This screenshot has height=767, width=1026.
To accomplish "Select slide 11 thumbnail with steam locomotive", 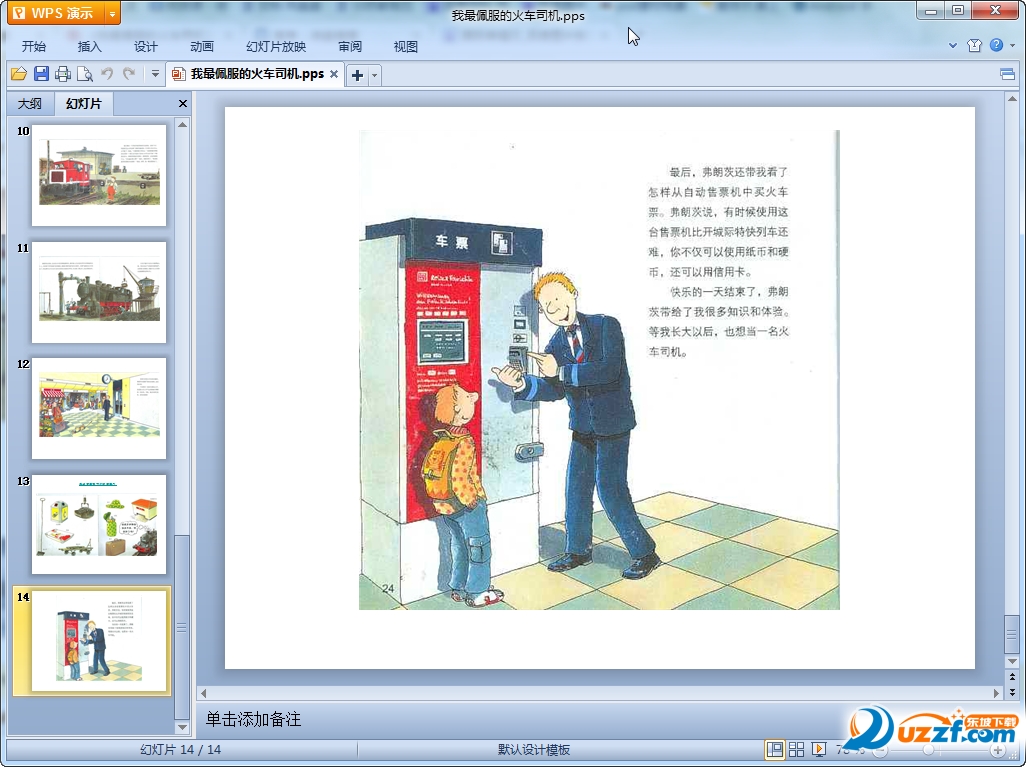I will (x=99, y=292).
